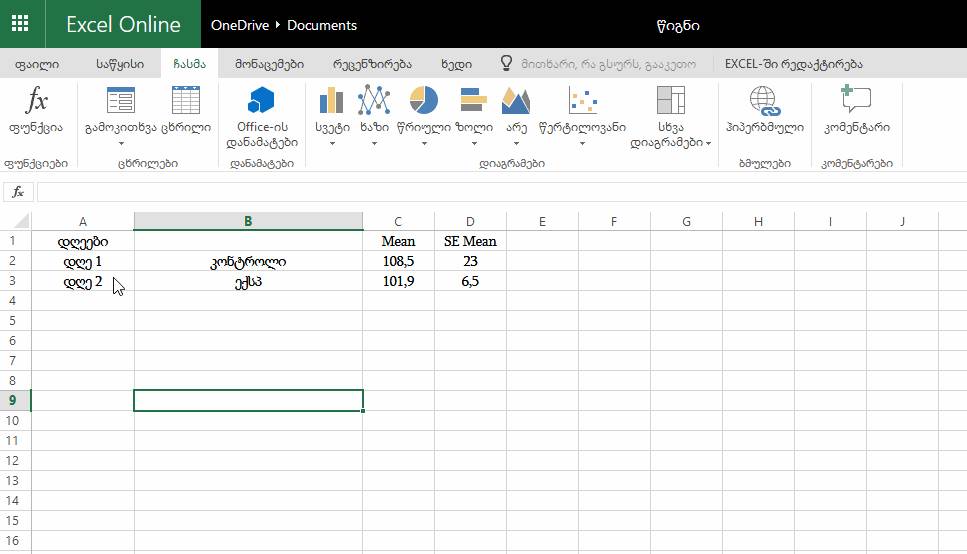Click the select-all corner triangle
The image size is (967, 554).
pyautogui.click(x=21, y=221)
